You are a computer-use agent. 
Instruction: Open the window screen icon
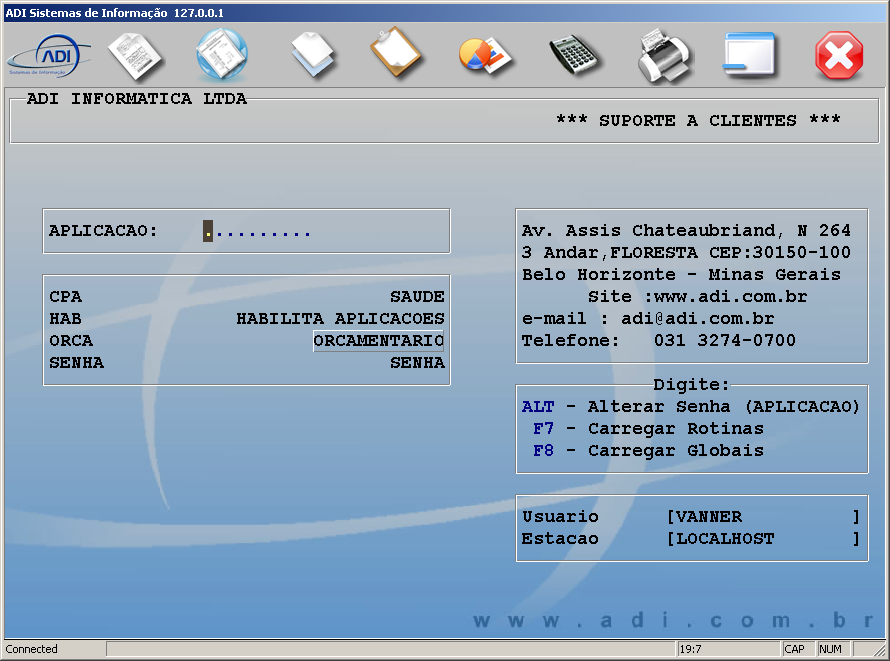coord(749,54)
